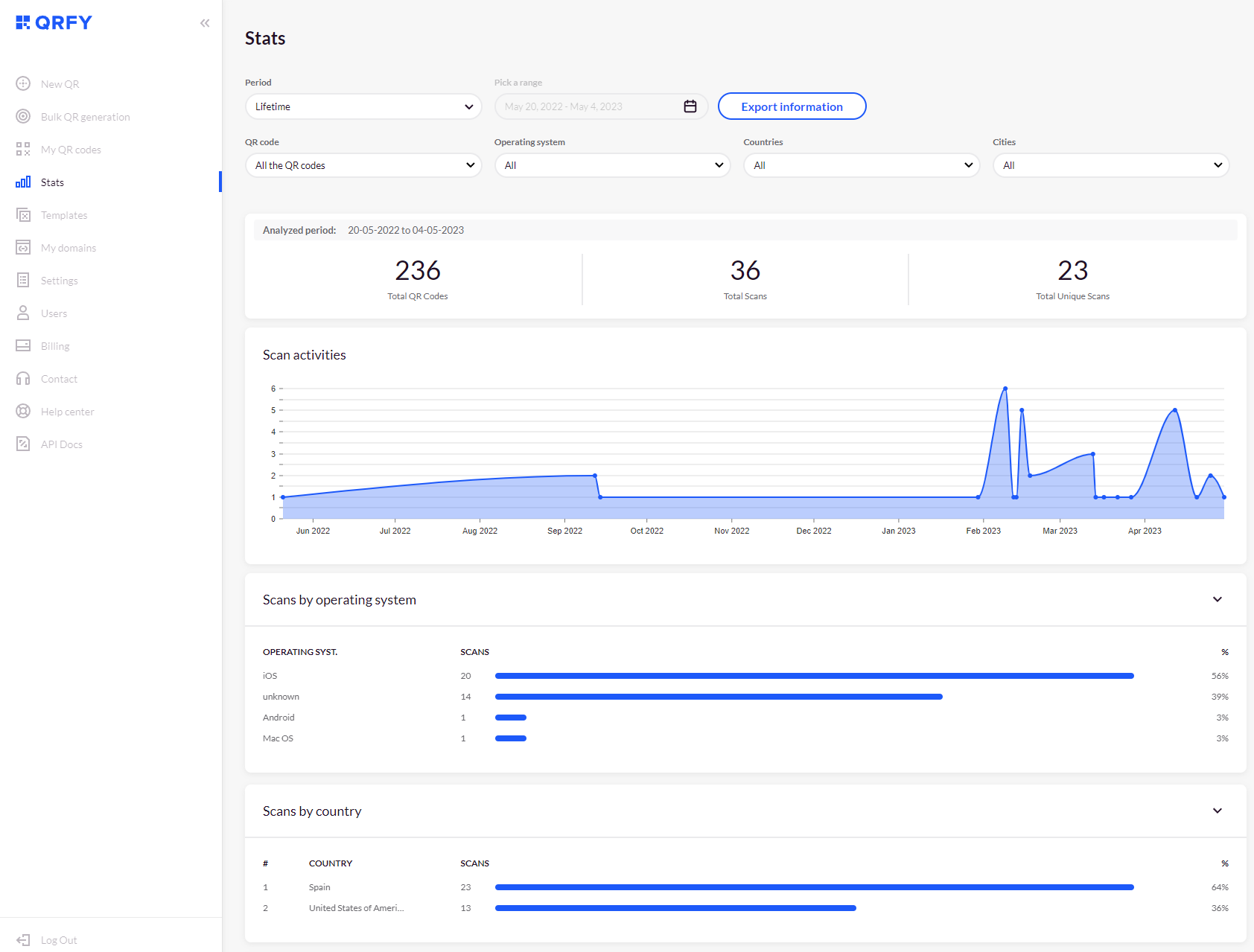Screen dimensions: 1254x952
Task: Collapse the Scans by country section
Action: click(x=1218, y=811)
